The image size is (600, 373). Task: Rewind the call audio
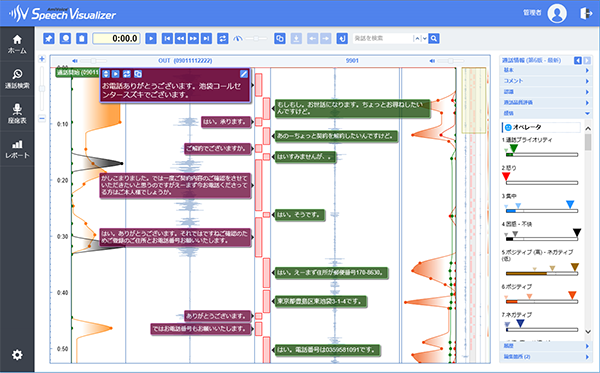[180, 38]
